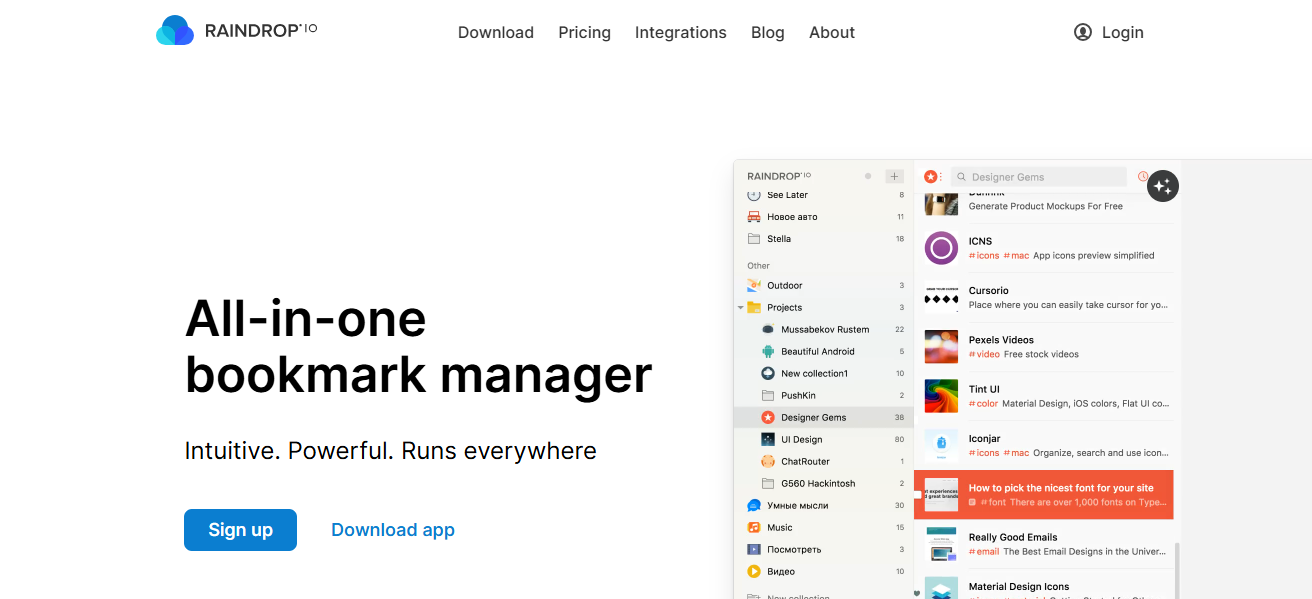Click the article type icon in highlighted row
Screen dimensions: 1312x599
tap(973, 502)
